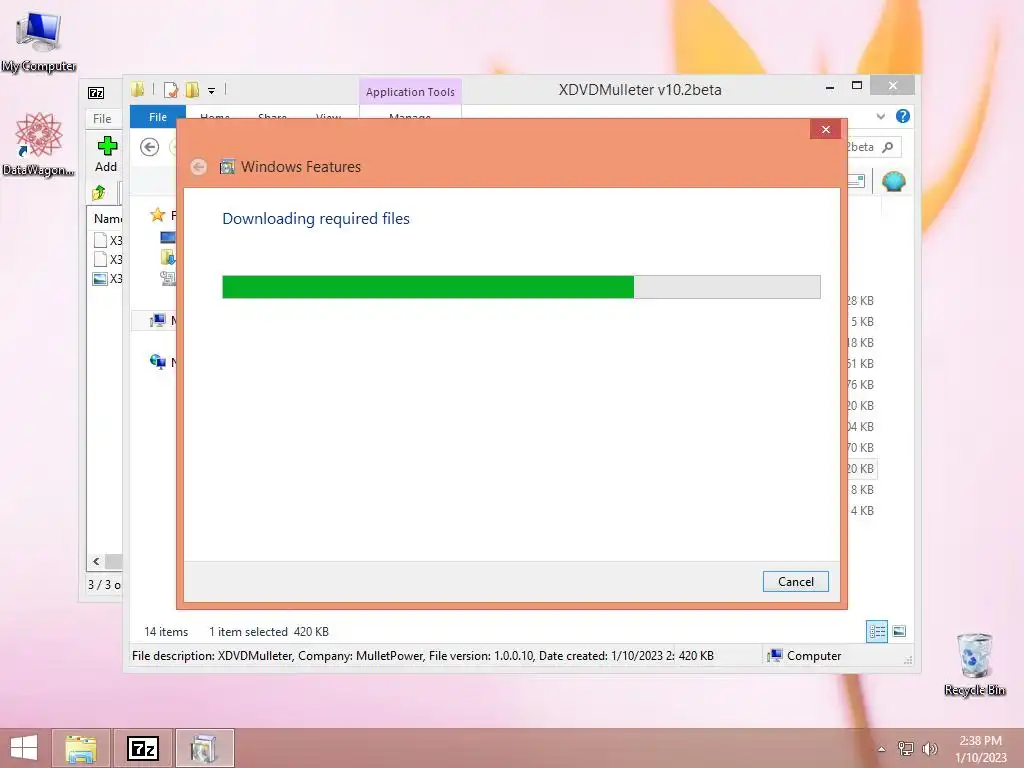Minimize the XDVDMulleter Explorer window
1024x768 pixels.
click(830, 87)
